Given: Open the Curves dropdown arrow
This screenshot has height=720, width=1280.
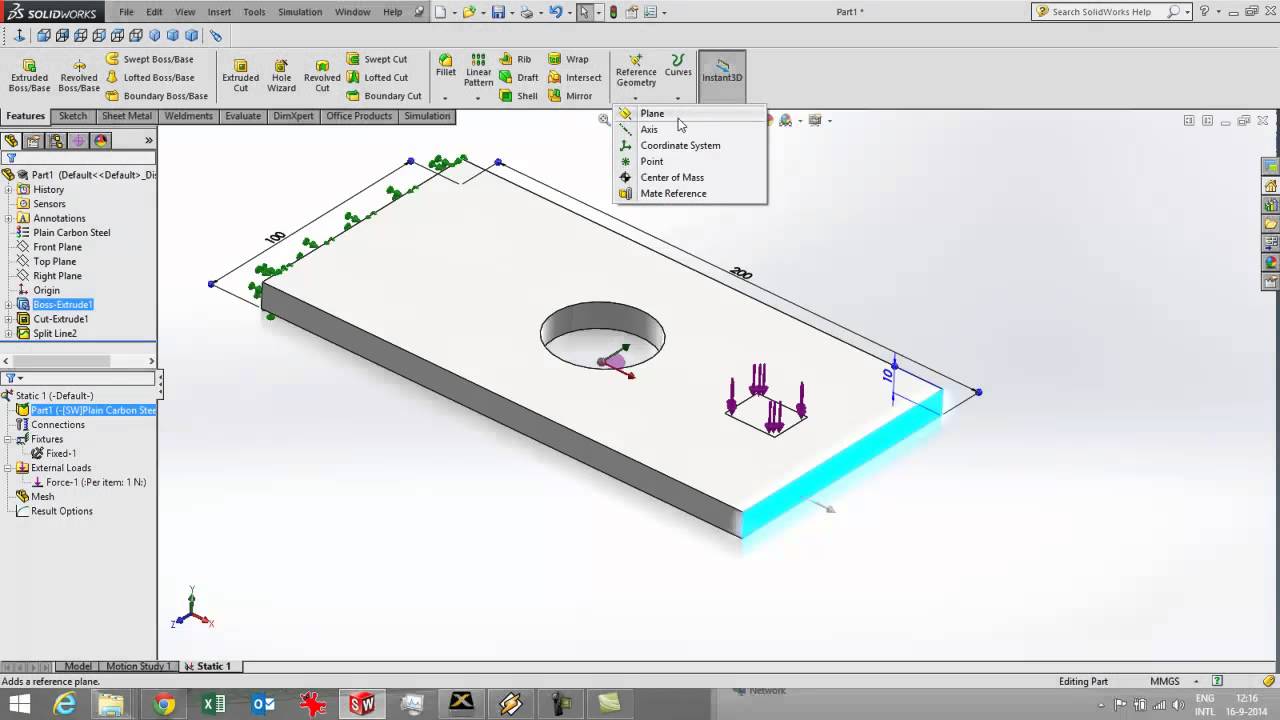Looking at the screenshot, I should click(678, 98).
